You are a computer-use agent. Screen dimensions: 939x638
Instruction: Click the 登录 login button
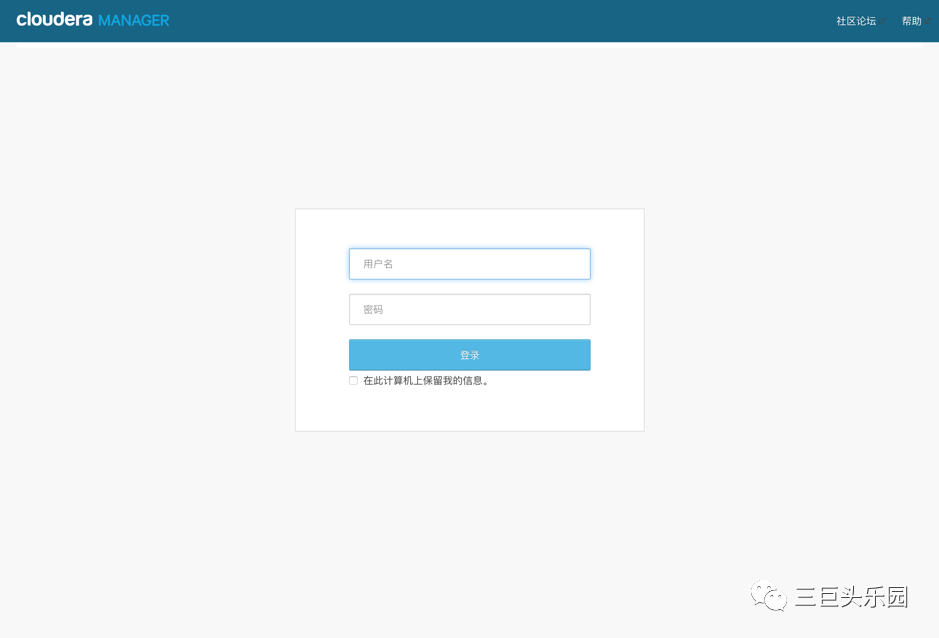pos(470,355)
